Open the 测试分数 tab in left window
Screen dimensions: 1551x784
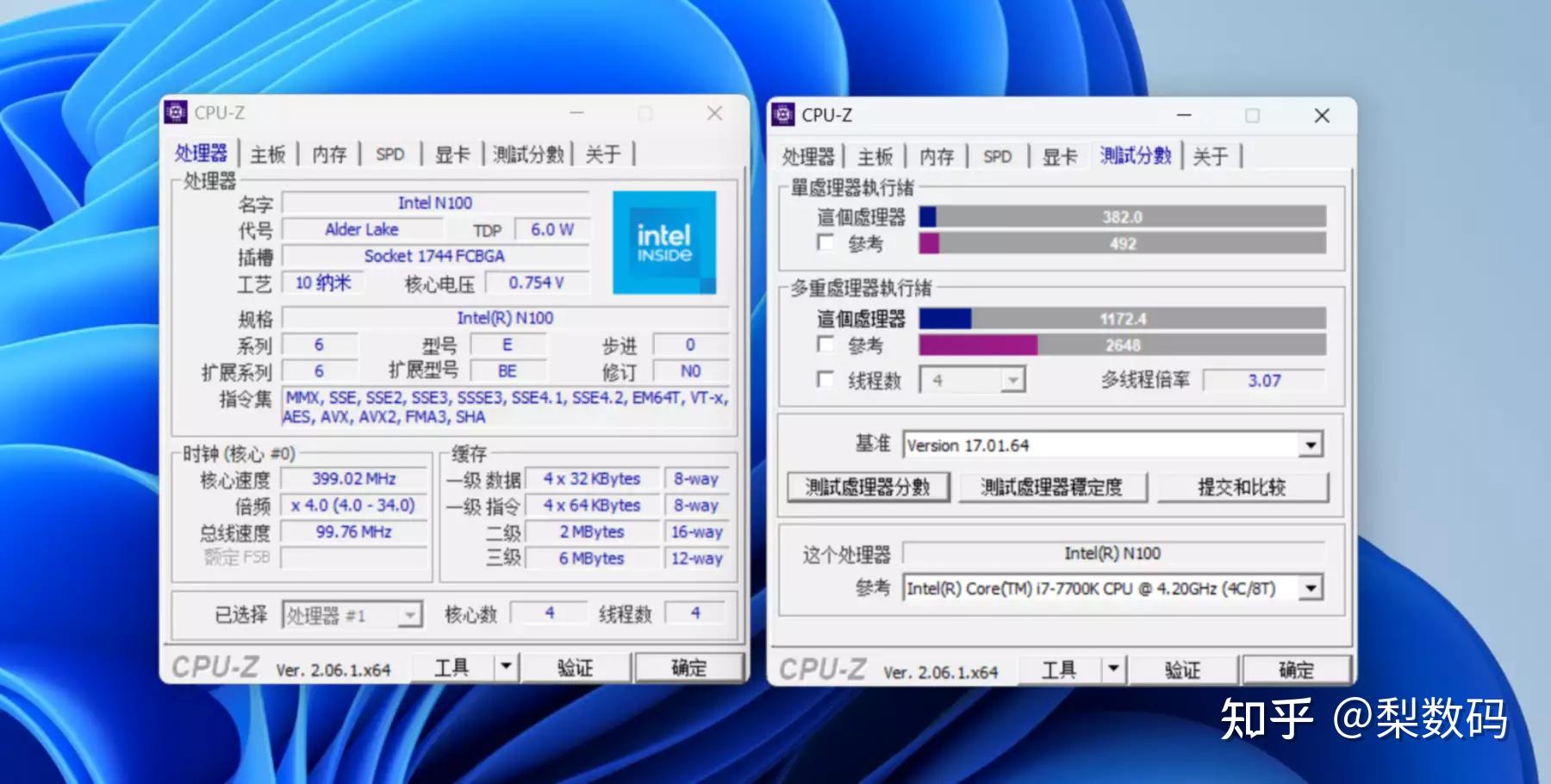coord(527,153)
